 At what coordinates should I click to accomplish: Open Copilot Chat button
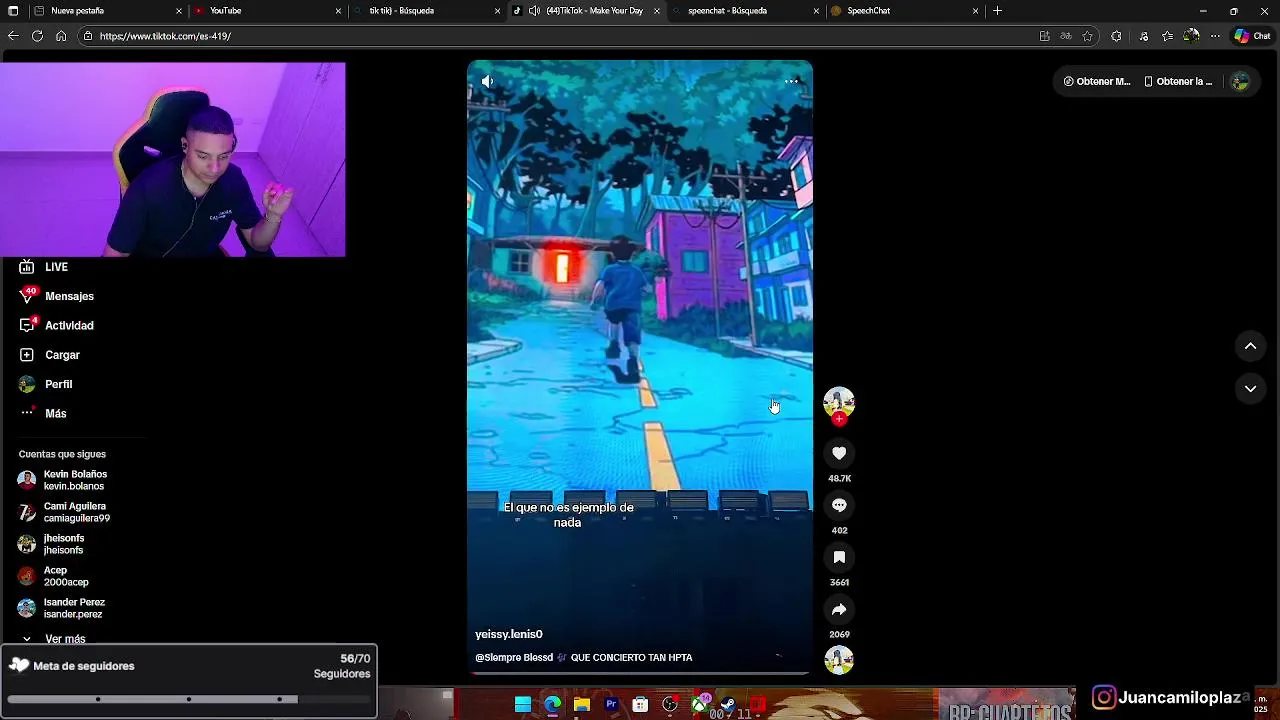tap(1252, 36)
